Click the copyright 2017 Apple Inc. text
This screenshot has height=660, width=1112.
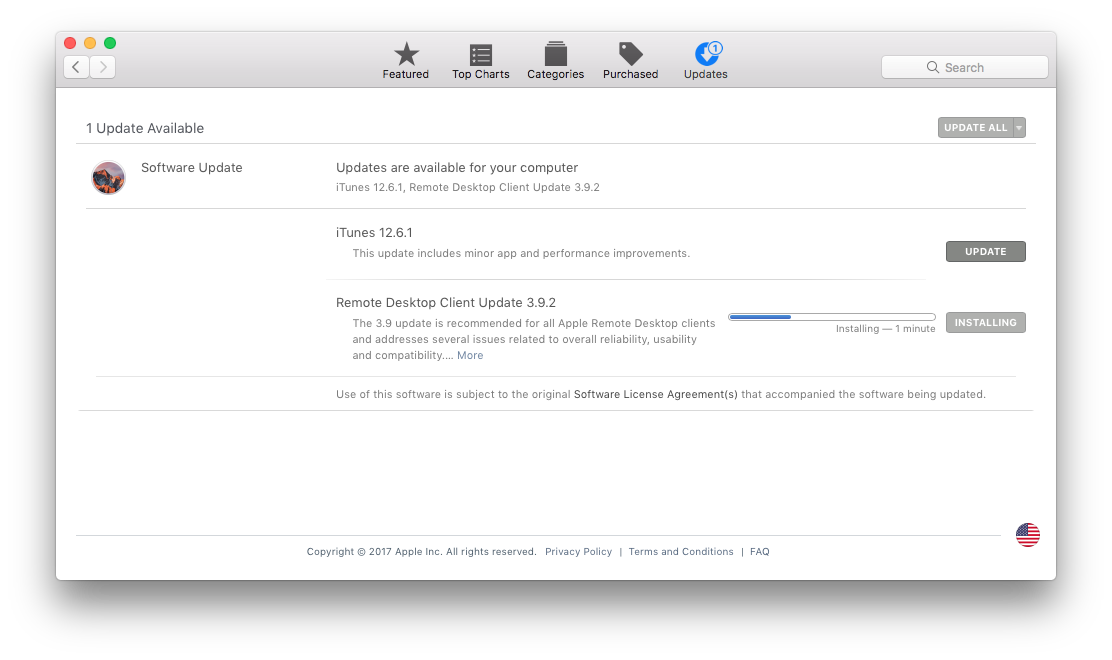(x=421, y=552)
